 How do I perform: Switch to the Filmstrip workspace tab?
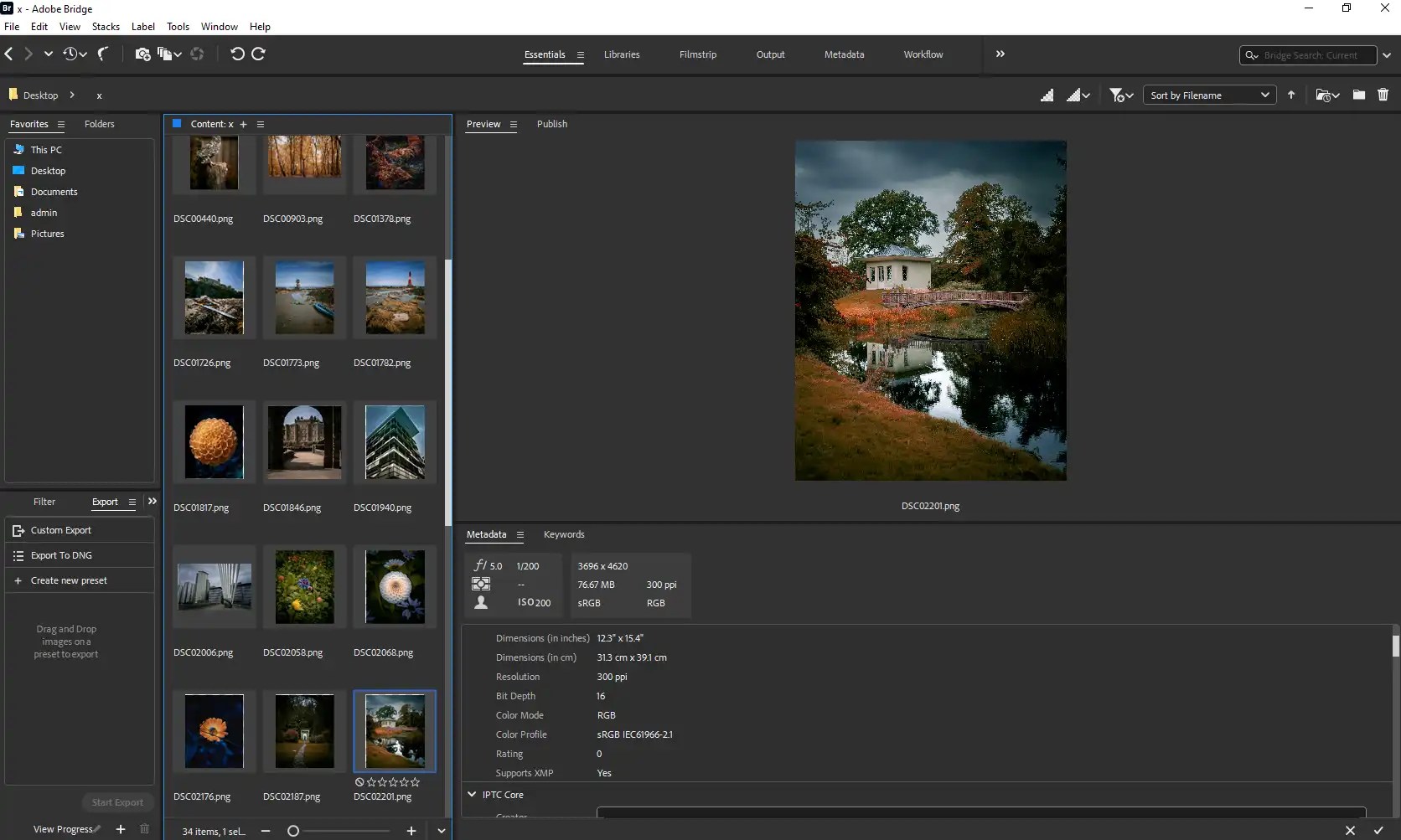[x=698, y=54]
